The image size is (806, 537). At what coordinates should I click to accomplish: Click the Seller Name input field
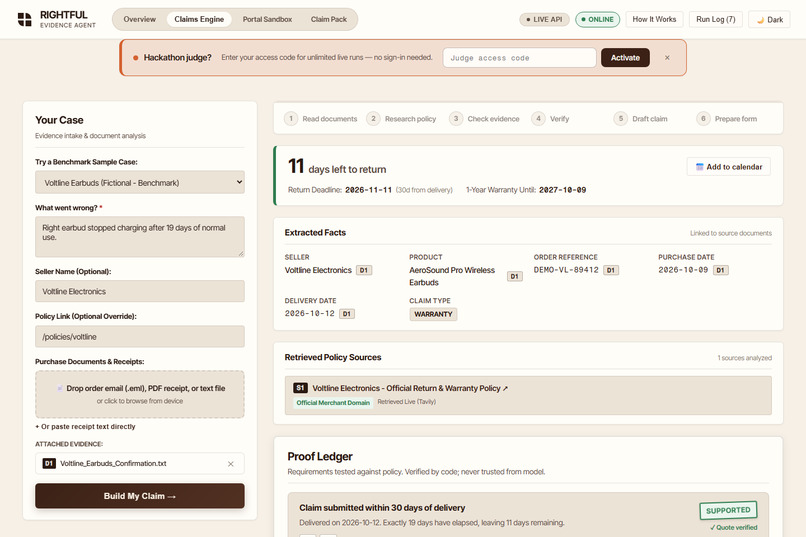coord(140,291)
